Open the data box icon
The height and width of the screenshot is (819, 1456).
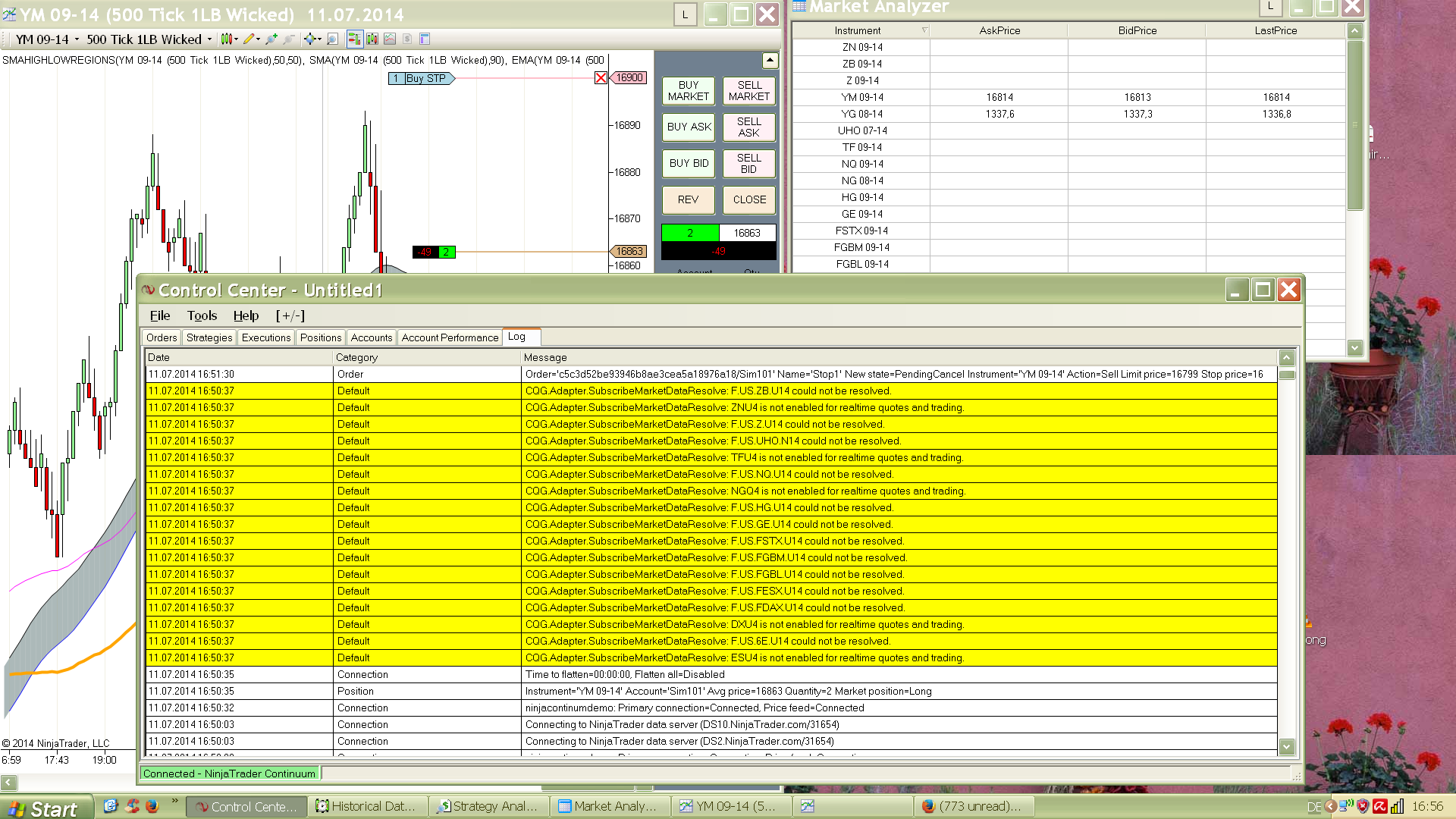425,39
